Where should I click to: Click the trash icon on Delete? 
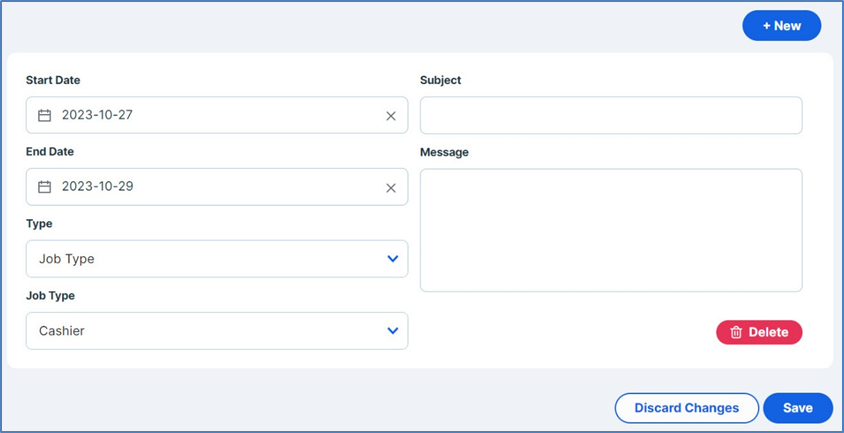(x=736, y=332)
